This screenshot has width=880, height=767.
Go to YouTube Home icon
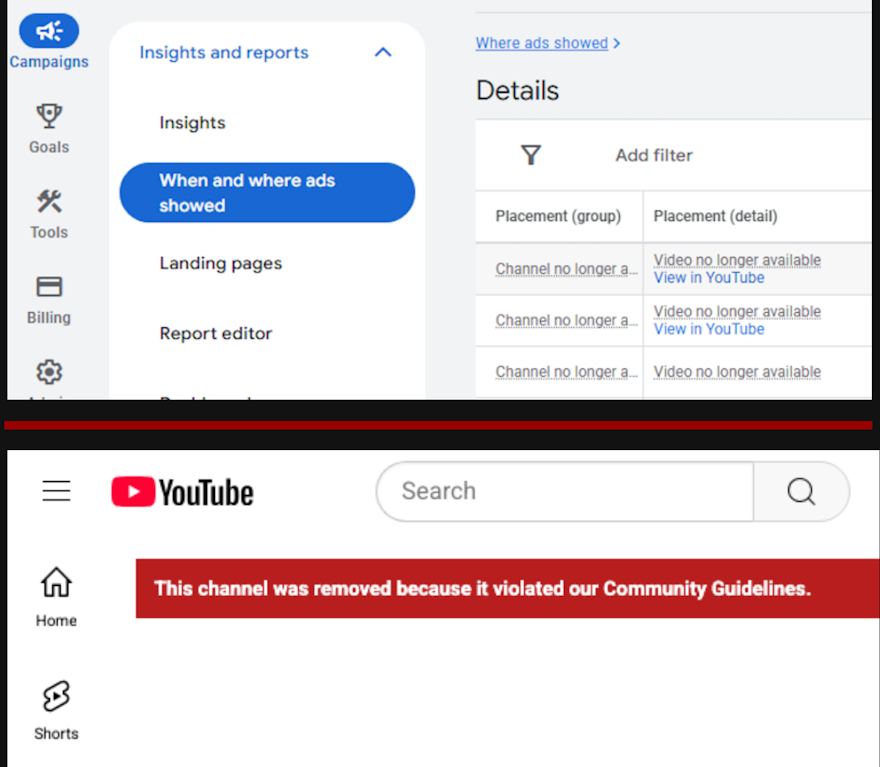click(56, 582)
